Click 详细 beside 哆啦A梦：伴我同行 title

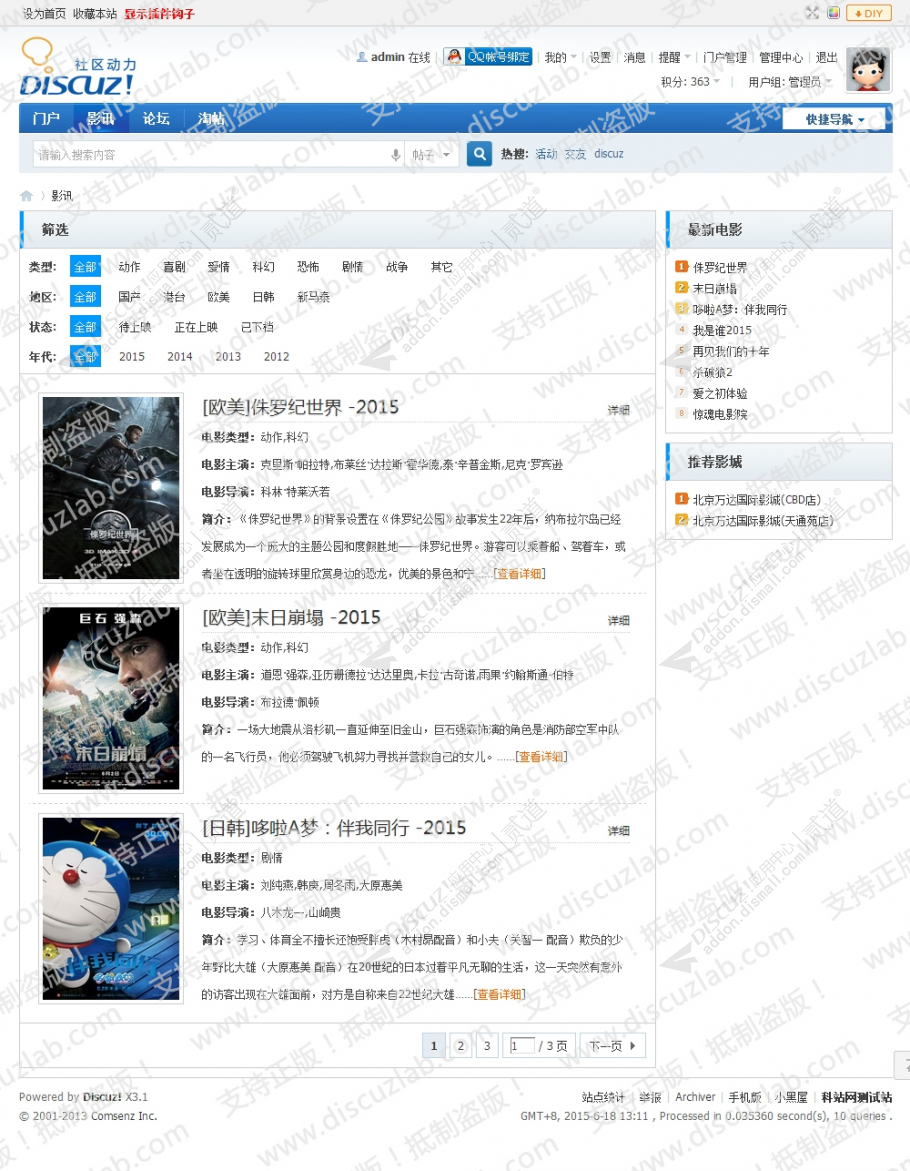pos(618,830)
